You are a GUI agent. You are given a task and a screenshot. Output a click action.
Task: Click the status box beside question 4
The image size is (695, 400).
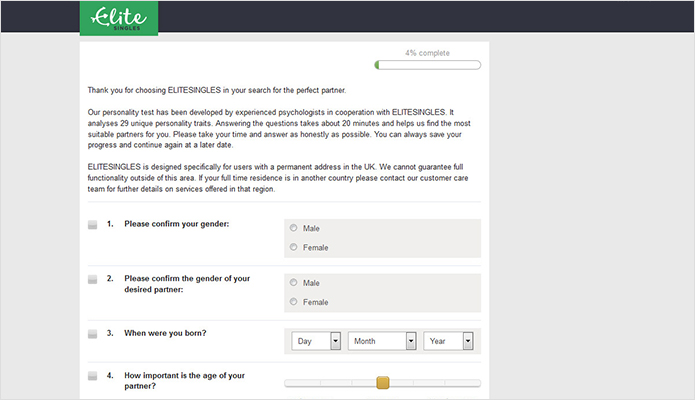click(92, 376)
